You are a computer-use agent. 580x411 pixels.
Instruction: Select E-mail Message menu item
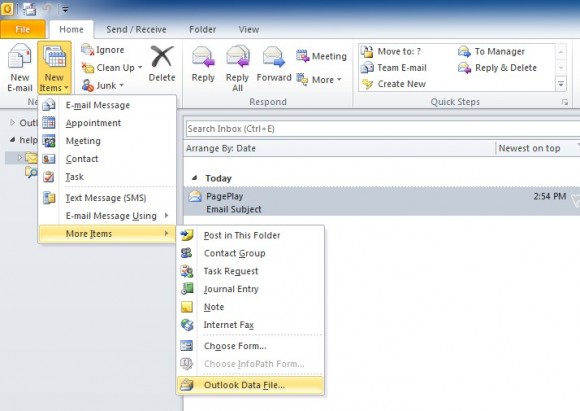[x=107, y=105]
